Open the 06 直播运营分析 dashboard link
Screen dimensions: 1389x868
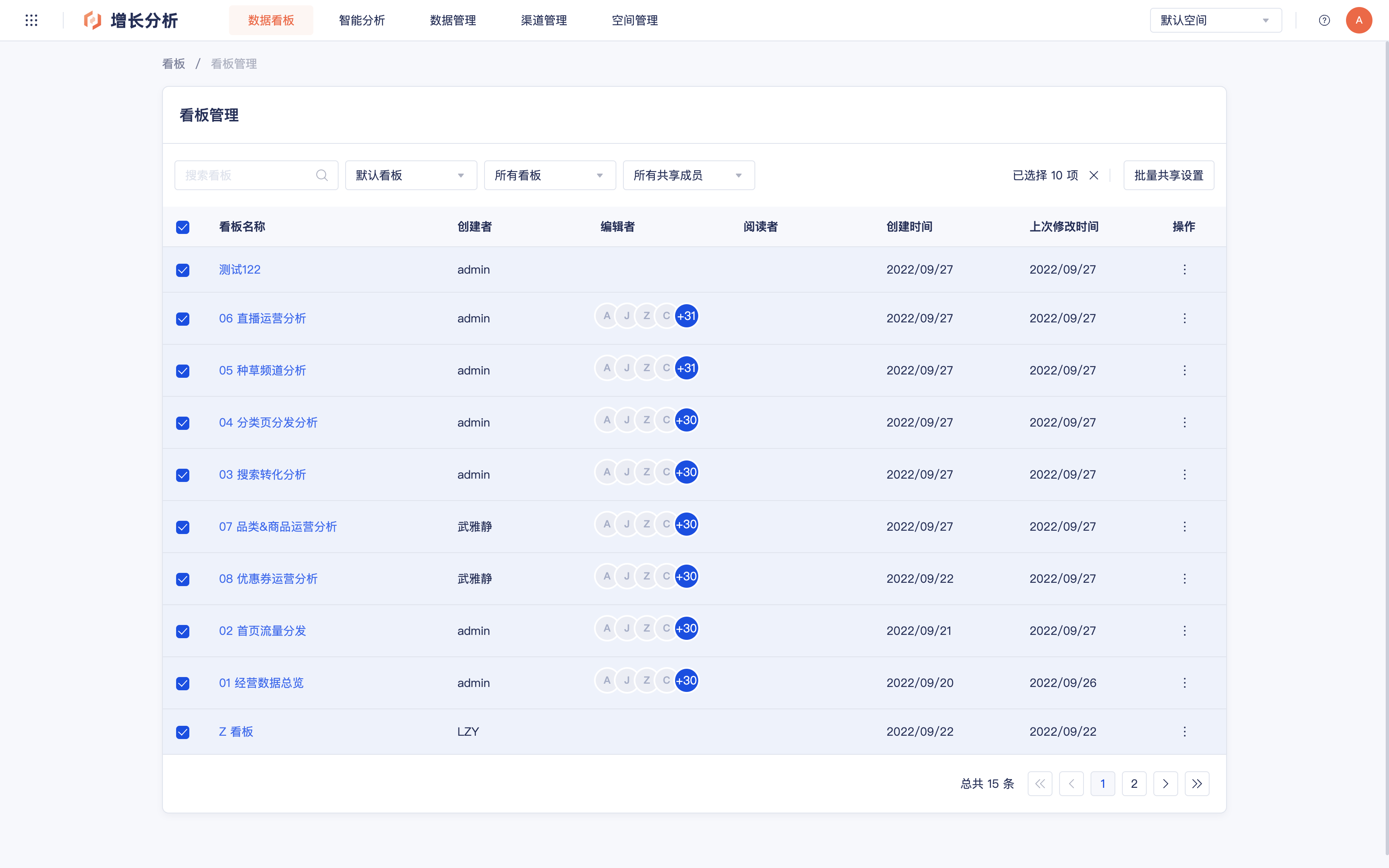(263, 318)
